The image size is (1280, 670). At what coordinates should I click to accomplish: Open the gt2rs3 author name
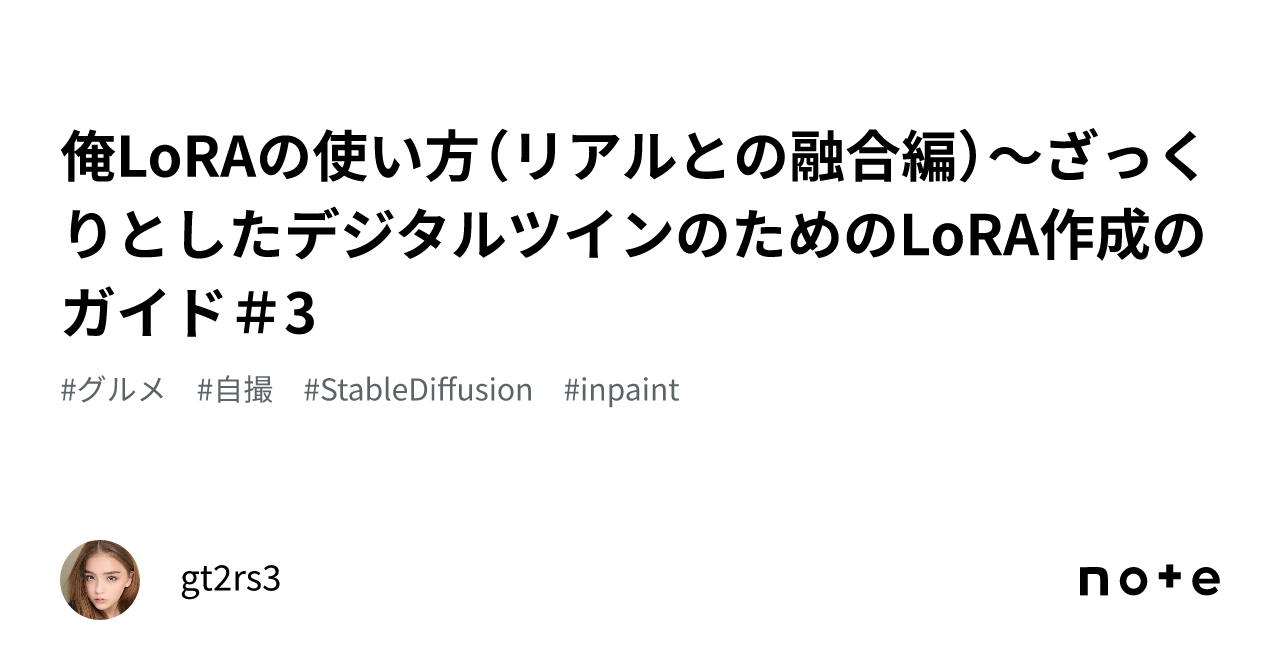tap(231, 578)
